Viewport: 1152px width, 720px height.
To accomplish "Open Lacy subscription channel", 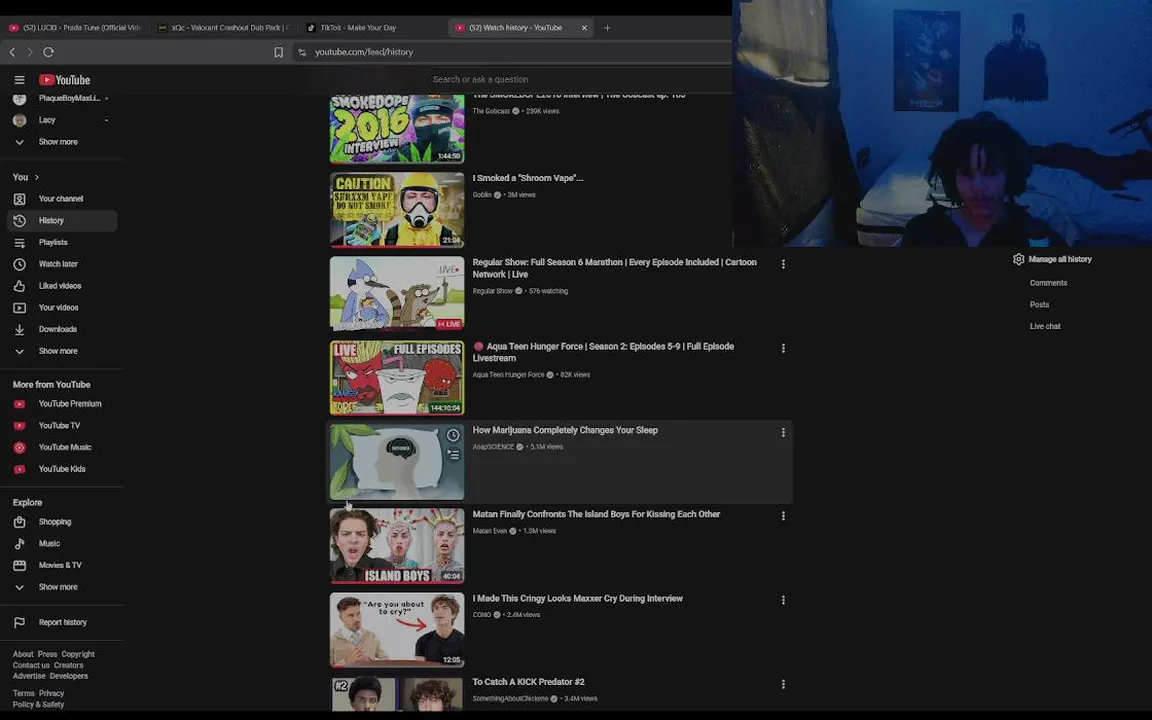I will 62,120.
